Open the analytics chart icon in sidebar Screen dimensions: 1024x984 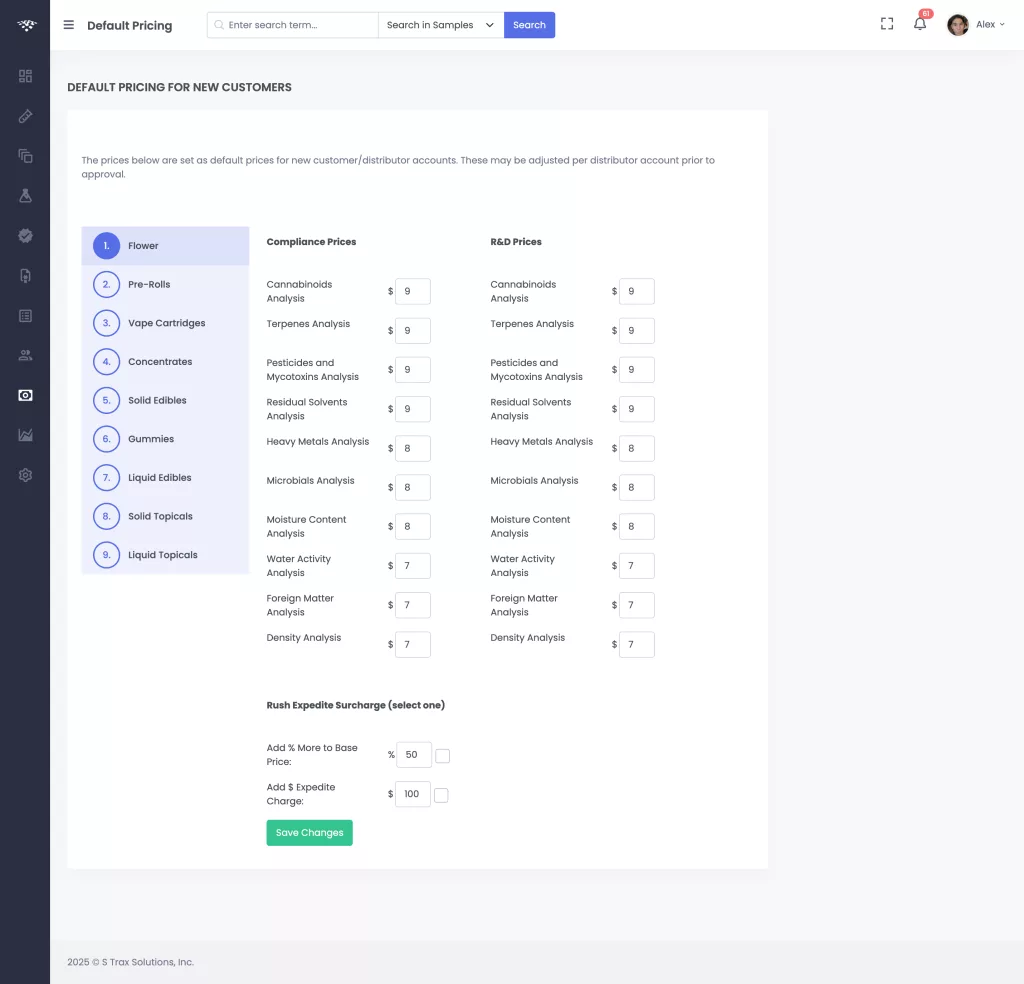pyautogui.click(x=25, y=436)
